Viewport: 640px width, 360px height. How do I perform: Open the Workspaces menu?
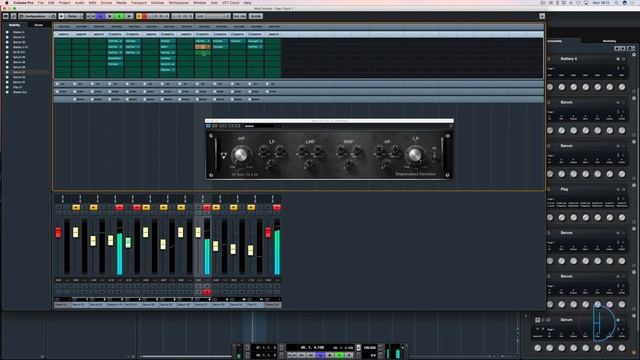[x=179, y=2]
